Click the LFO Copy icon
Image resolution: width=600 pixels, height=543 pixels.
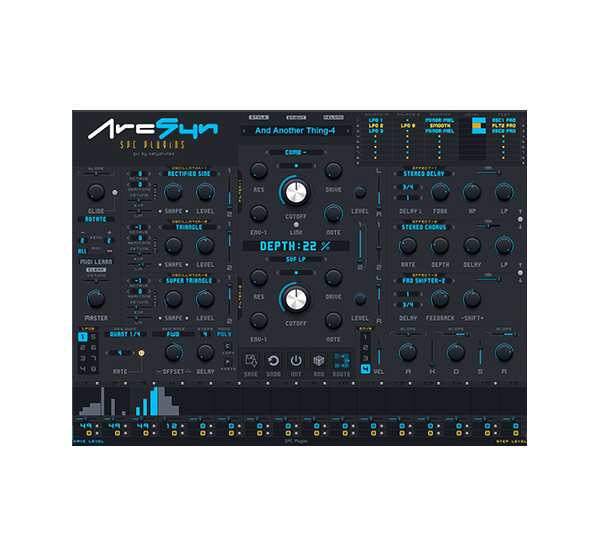(x=228, y=346)
